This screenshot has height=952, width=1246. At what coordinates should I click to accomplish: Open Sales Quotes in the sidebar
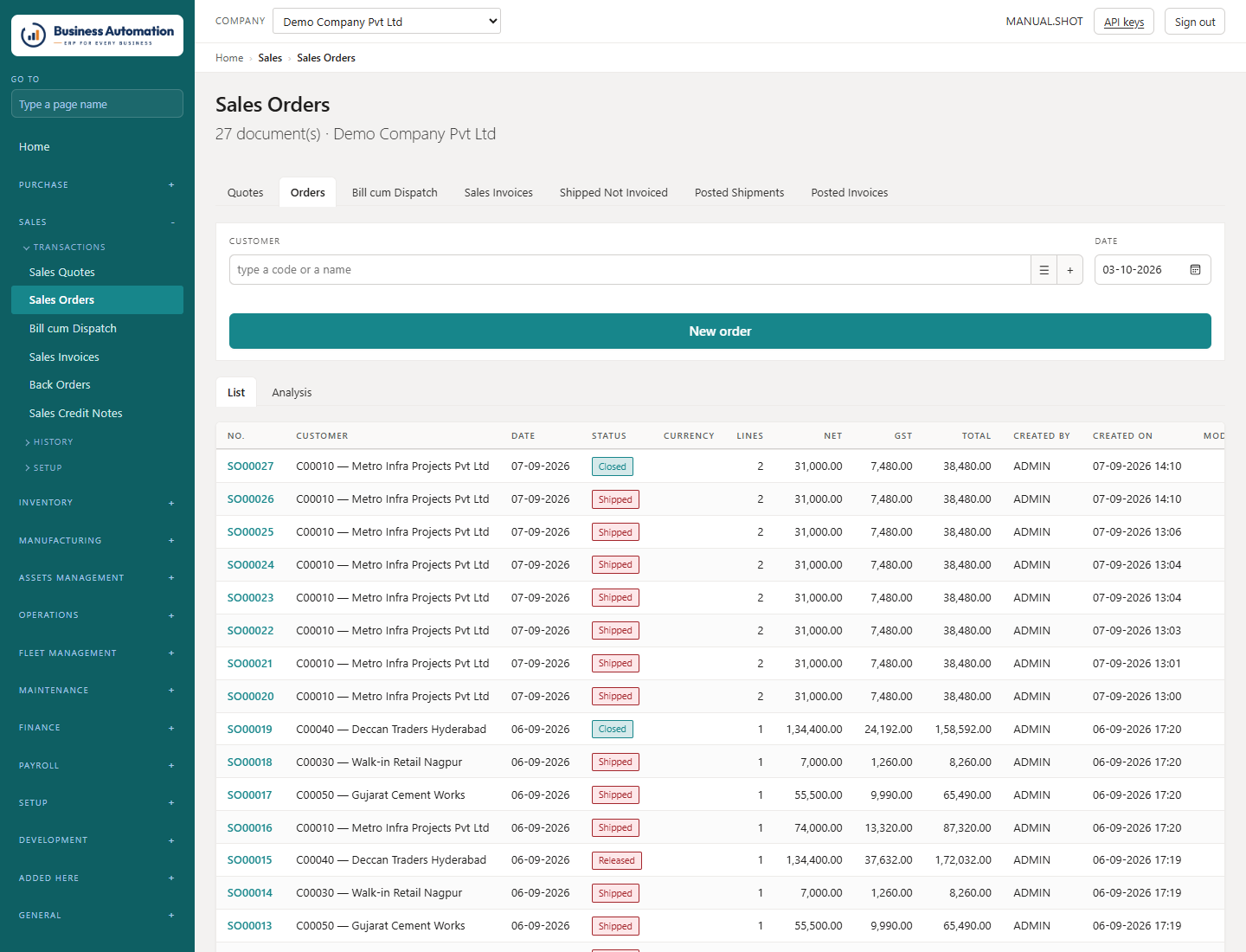coord(97,272)
